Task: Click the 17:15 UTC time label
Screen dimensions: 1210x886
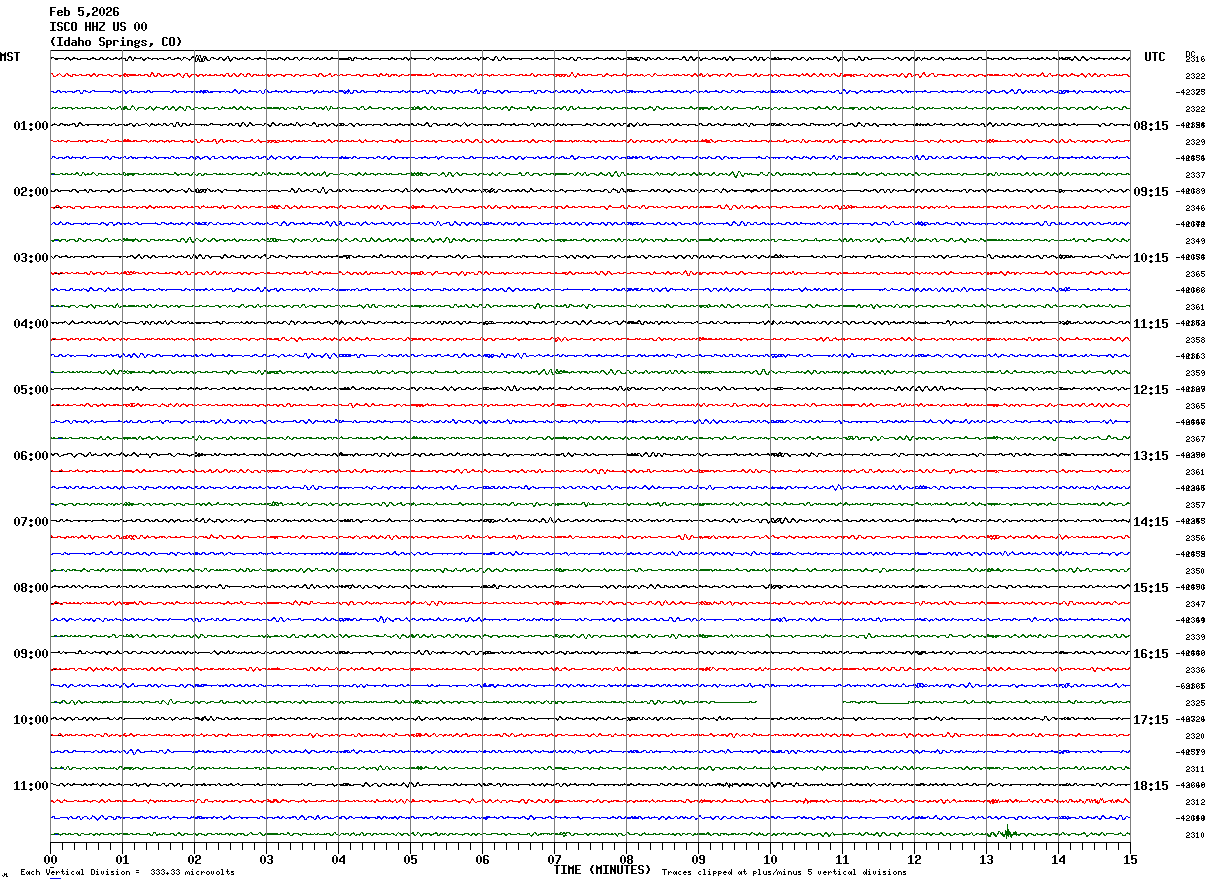Action: point(1150,720)
